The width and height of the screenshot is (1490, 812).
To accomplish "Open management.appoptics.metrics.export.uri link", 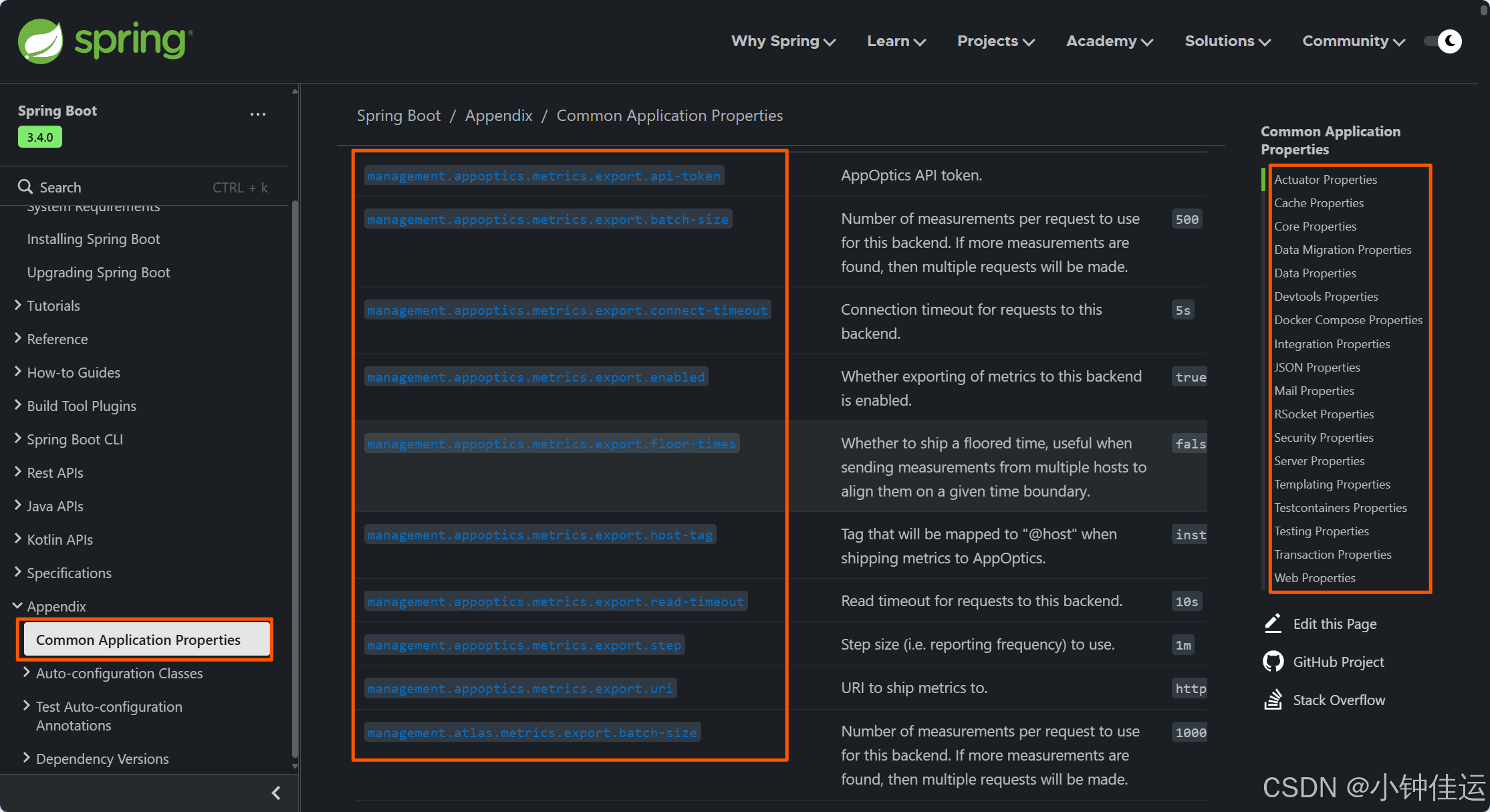I will (520, 688).
